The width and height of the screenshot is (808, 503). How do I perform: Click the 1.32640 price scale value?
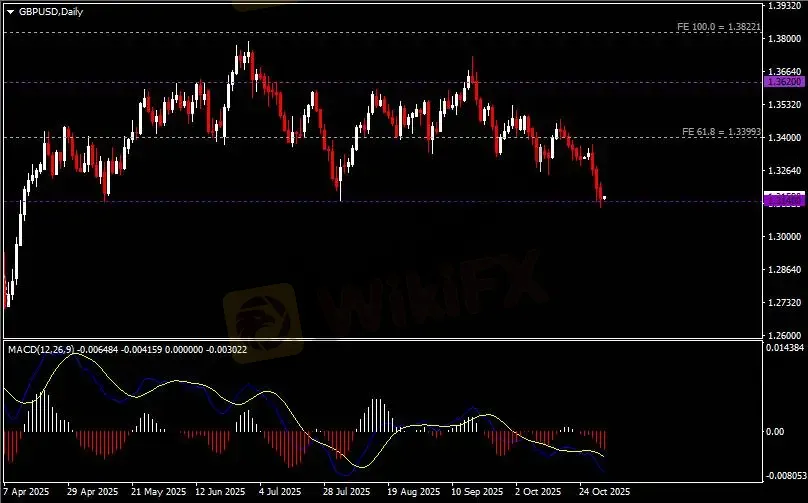pos(783,171)
